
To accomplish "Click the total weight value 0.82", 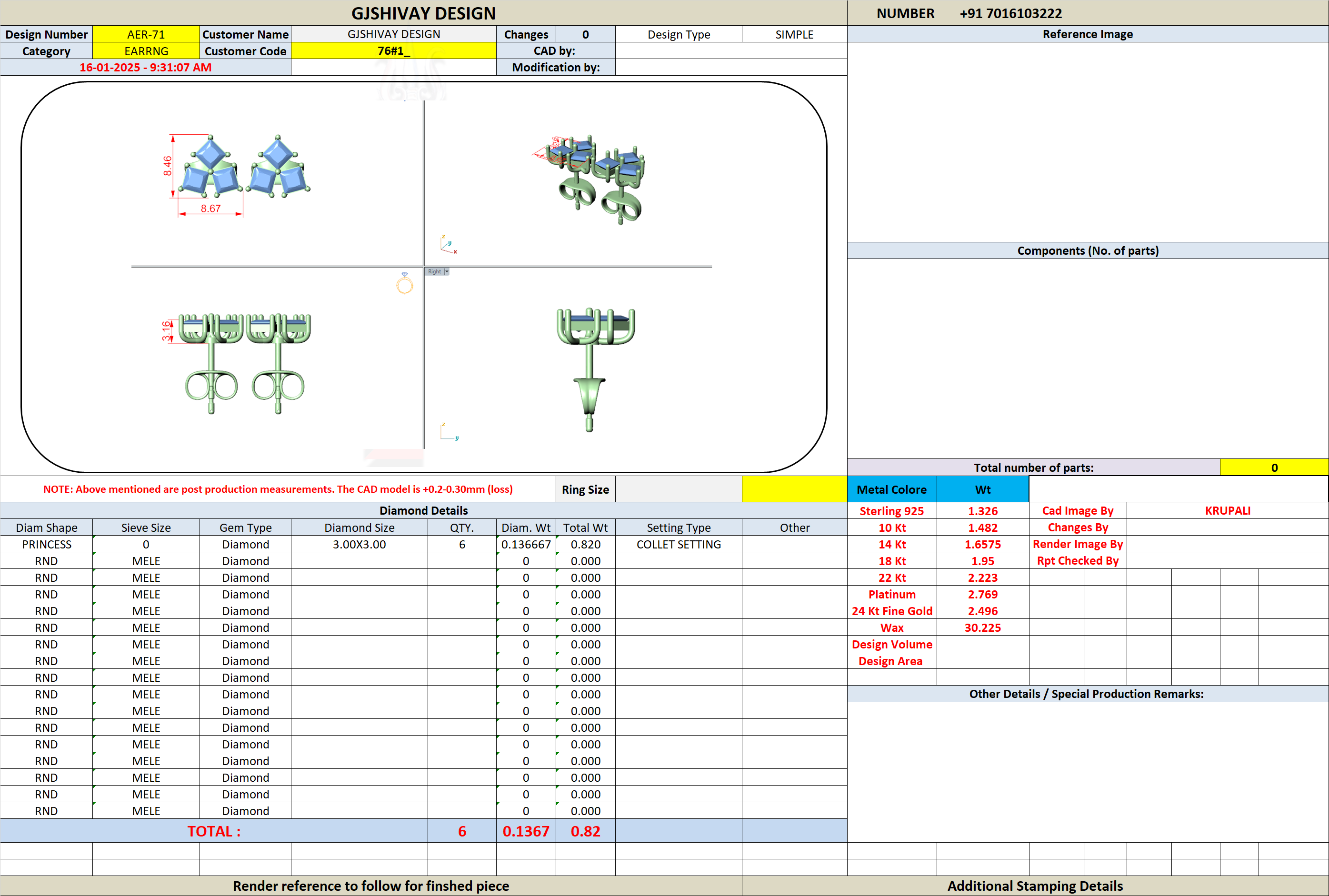I will (586, 831).
